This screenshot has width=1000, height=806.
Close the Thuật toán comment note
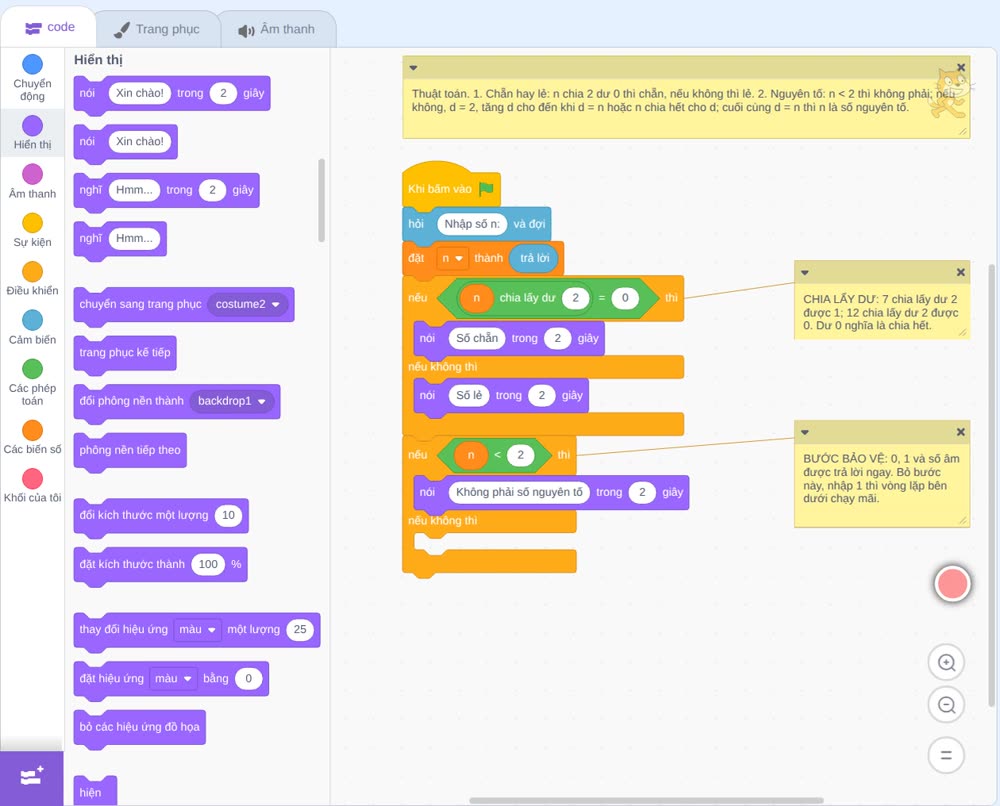(961, 68)
